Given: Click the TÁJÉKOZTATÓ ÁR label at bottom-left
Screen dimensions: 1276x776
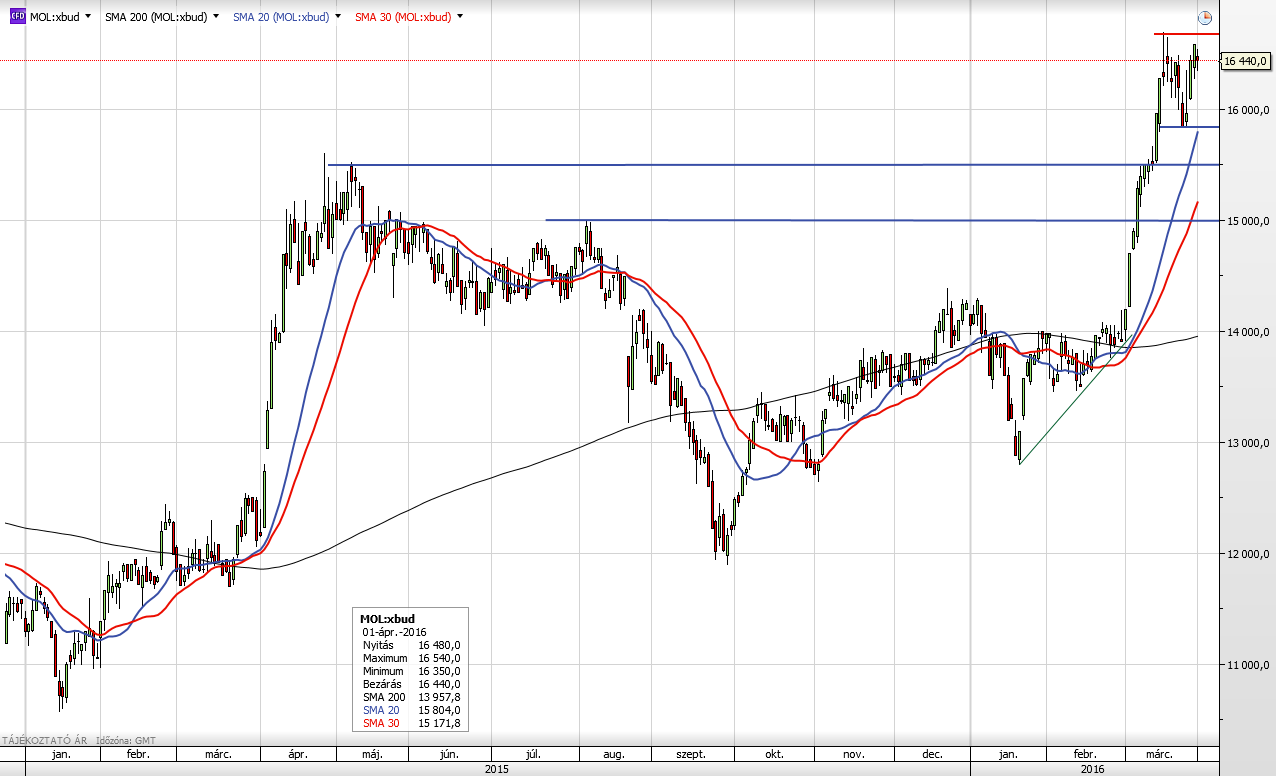Looking at the screenshot, I should click(x=45, y=741).
